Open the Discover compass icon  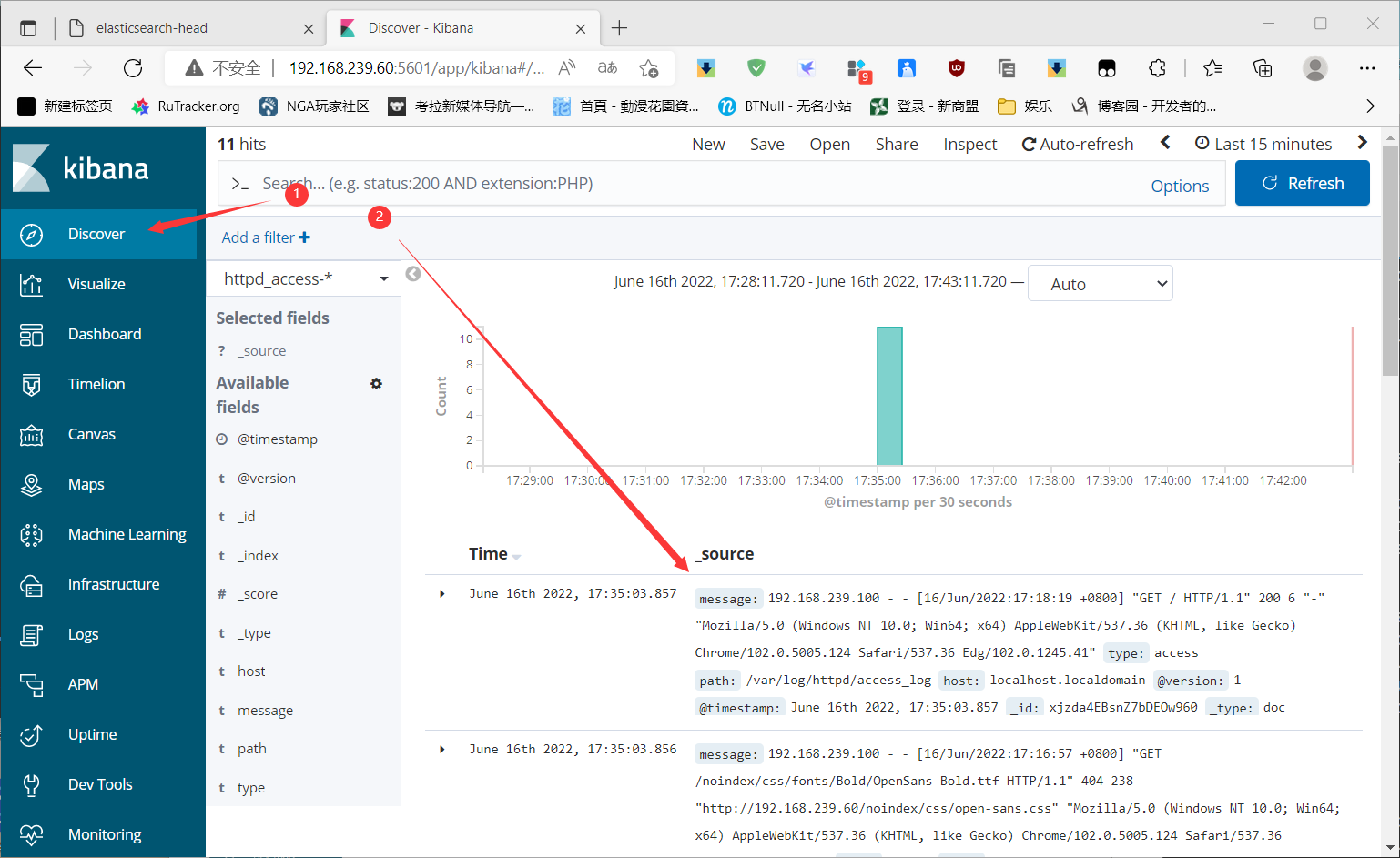point(31,235)
